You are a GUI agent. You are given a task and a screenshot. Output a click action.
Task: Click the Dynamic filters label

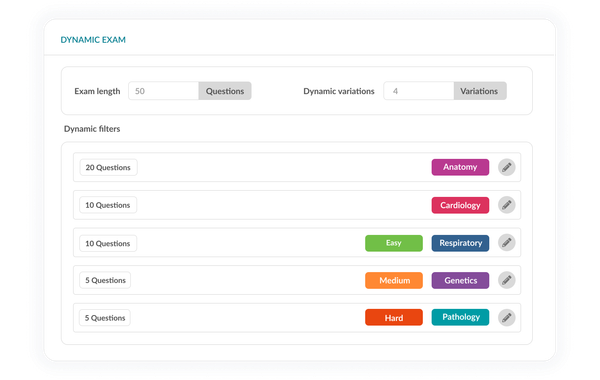tap(92, 129)
